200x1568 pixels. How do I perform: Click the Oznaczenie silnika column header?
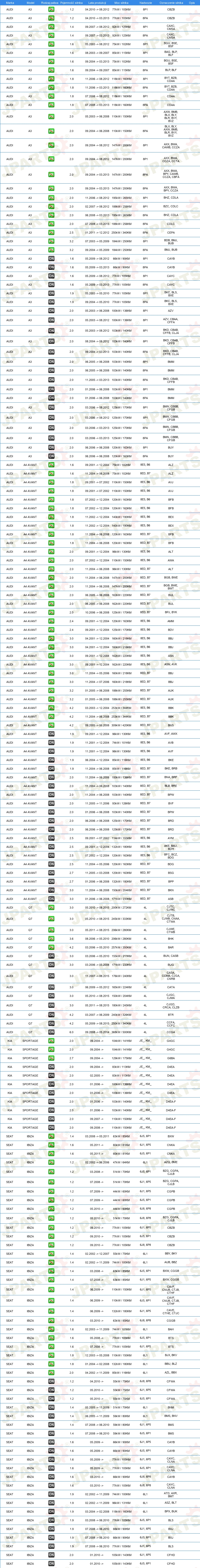click(x=171, y=3)
